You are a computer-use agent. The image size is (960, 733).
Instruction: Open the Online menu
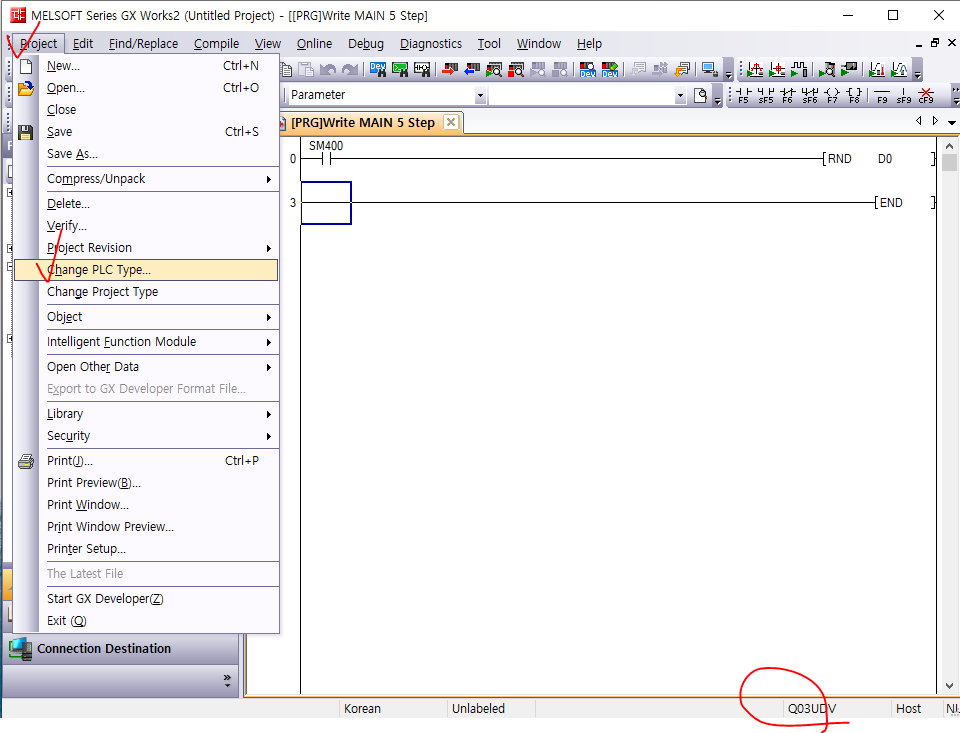[314, 43]
